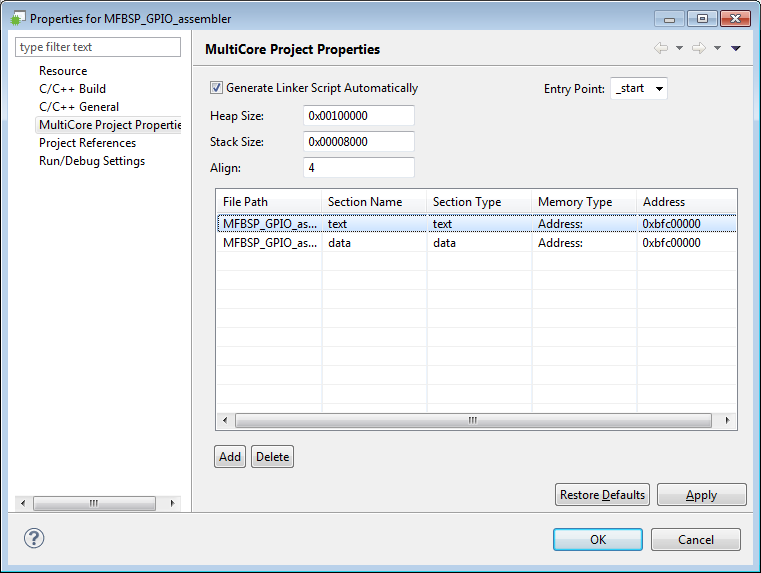This screenshot has width=761, height=573.
Task: Open forward history dropdown arrow
Action: point(717,49)
